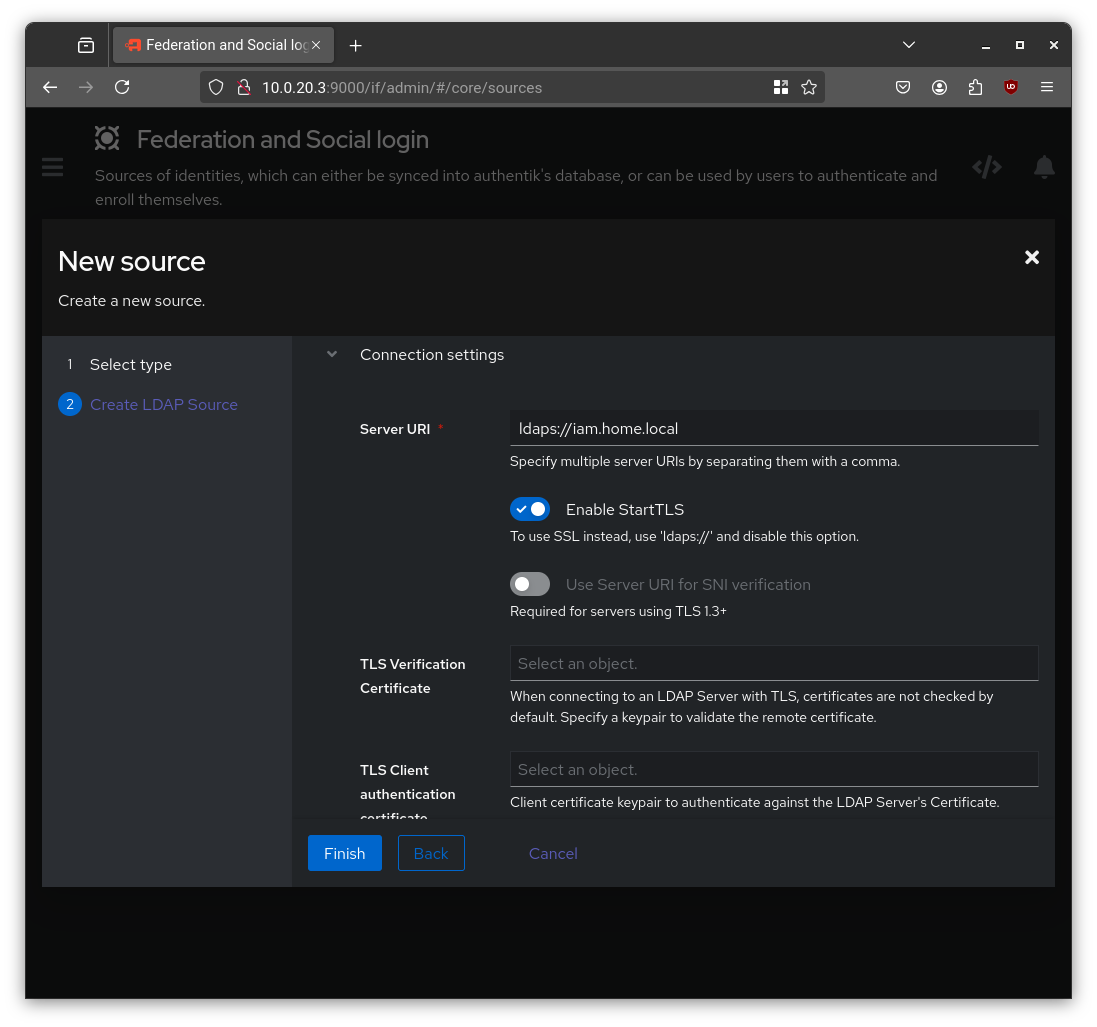The width and height of the screenshot is (1097, 1027).
Task: Open the Firefox account icon
Action: [x=940, y=87]
